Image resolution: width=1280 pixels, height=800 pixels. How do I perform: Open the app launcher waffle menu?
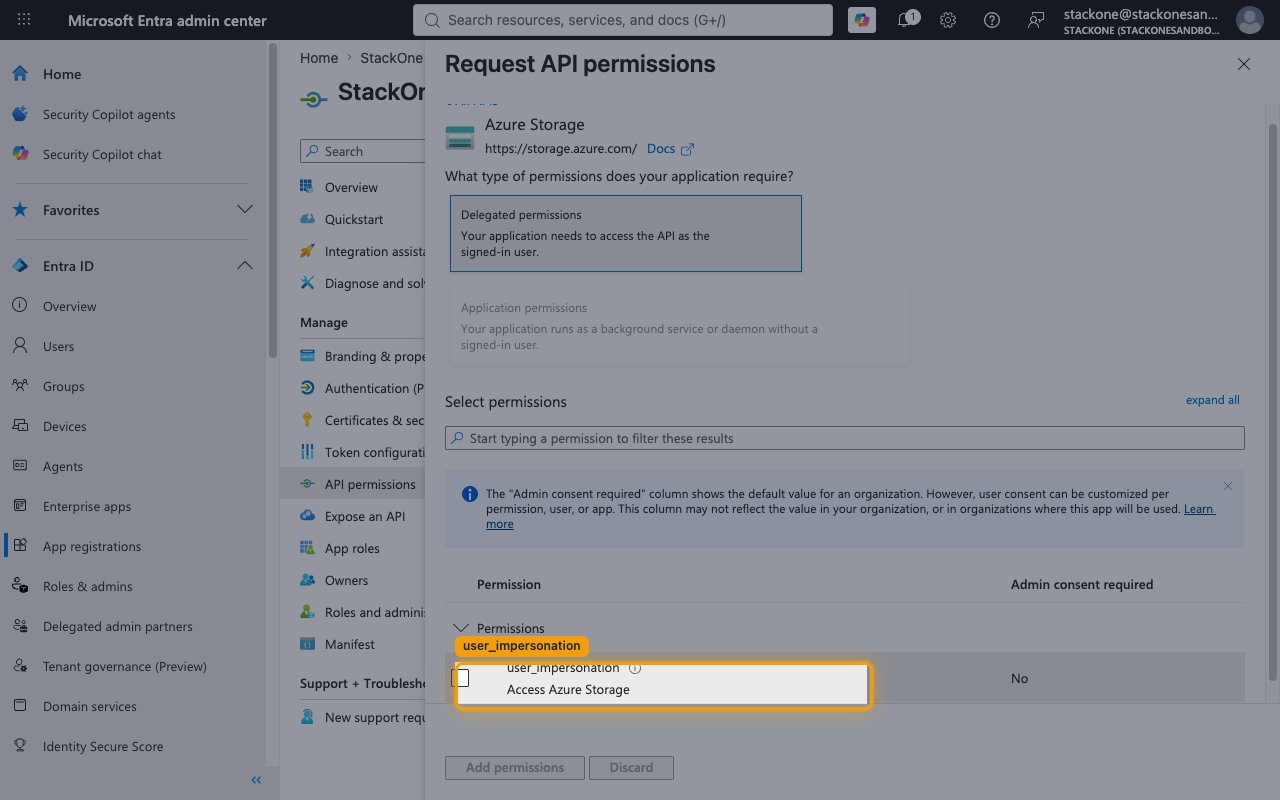tap(24, 20)
